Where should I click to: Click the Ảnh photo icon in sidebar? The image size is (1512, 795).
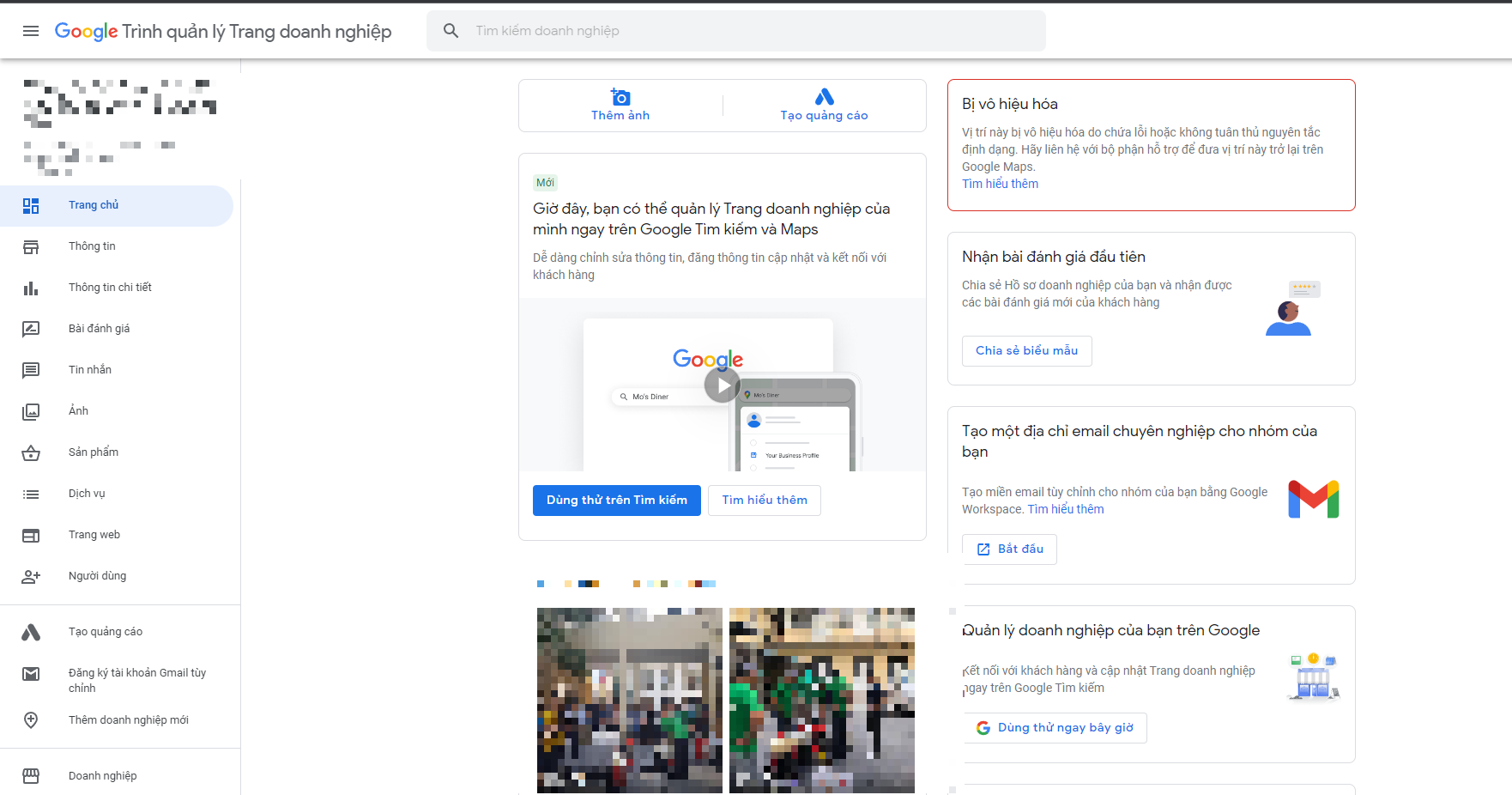[x=31, y=411]
